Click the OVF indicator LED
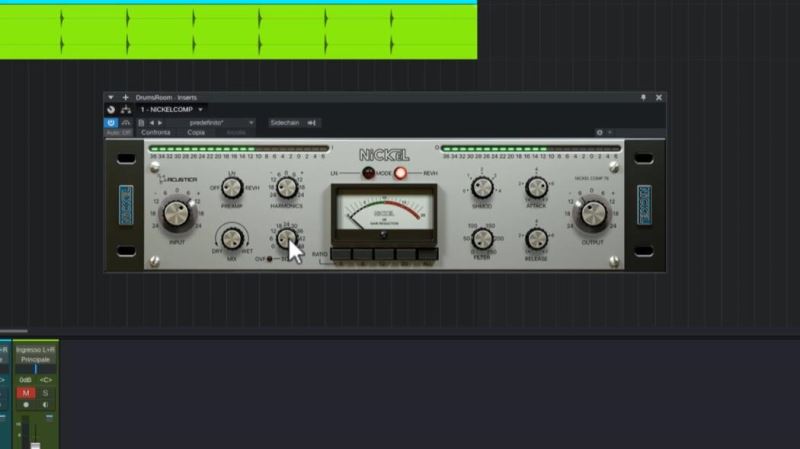The image size is (800, 449). coord(269,259)
